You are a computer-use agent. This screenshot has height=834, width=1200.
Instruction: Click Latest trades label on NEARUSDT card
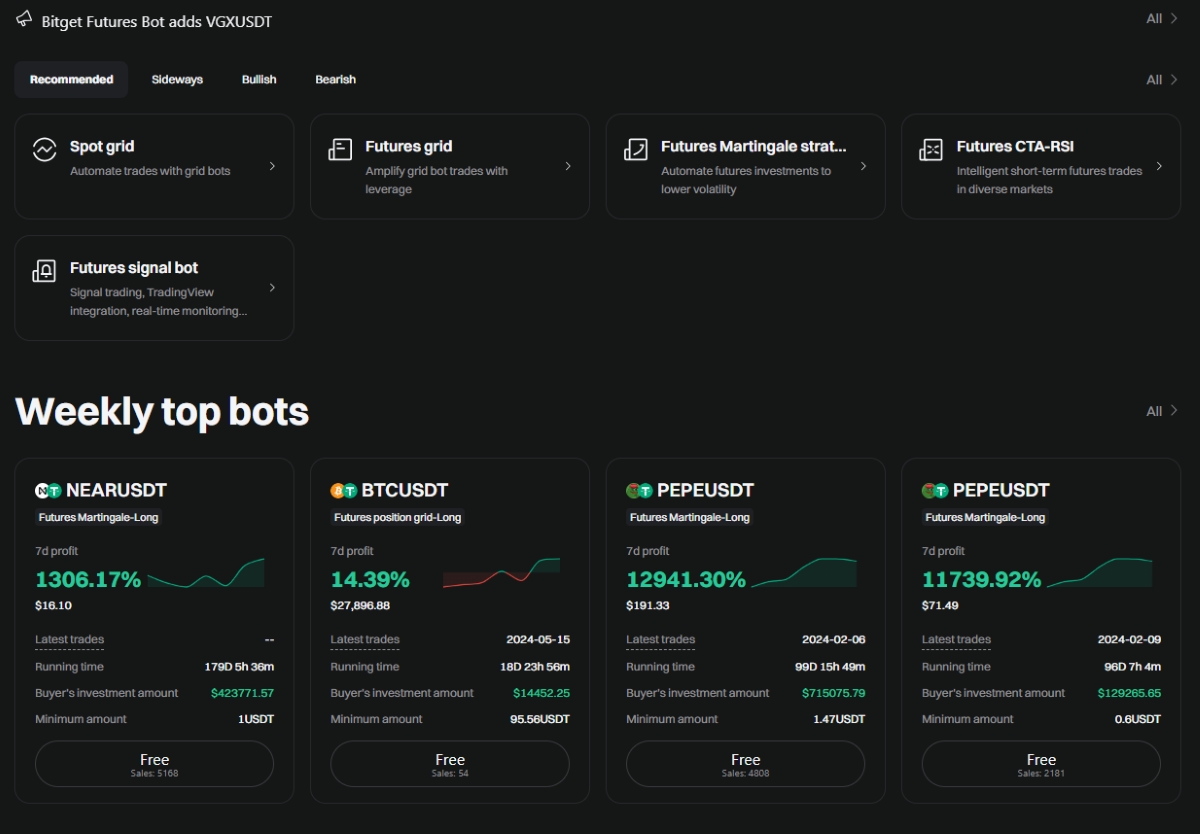69,640
